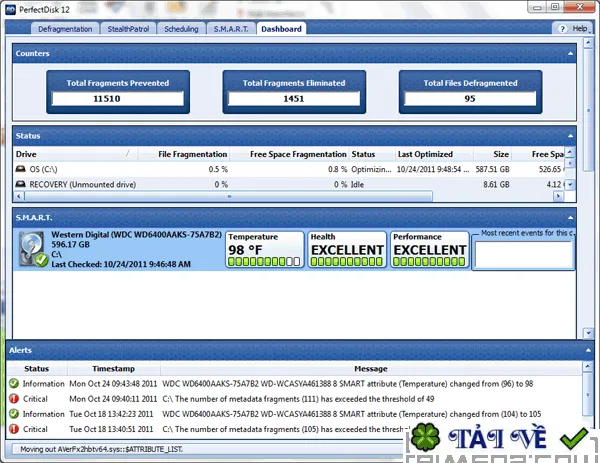This screenshot has width=600, height=463.
Task: Select RECOVERY (Unmounted drive) row text
Action: click(x=83, y=184)
